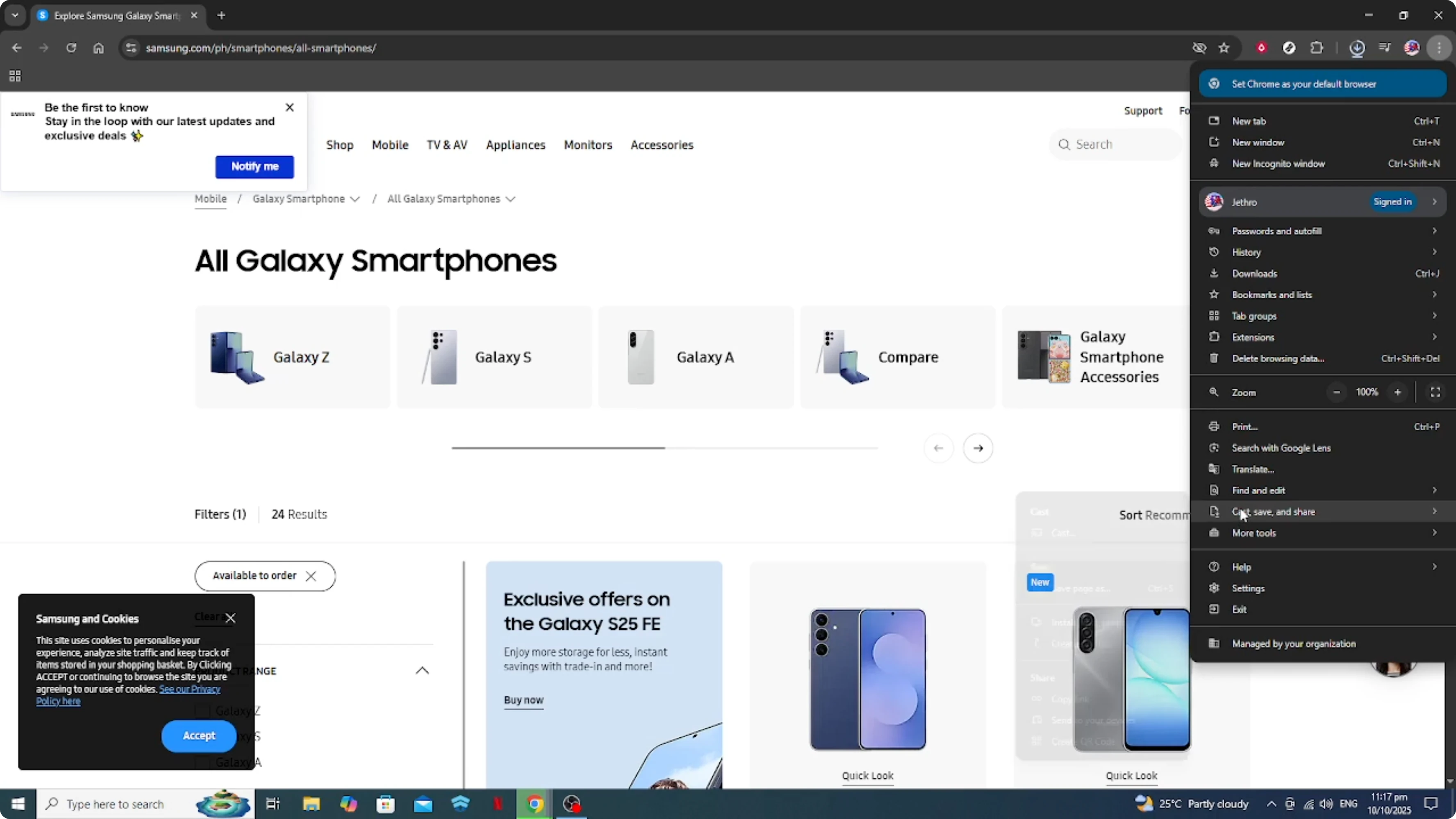Screen dimensions: 1456x819
Task: Click the eye-slash tracking protection icon
Action: click(x=1199, y=48)
